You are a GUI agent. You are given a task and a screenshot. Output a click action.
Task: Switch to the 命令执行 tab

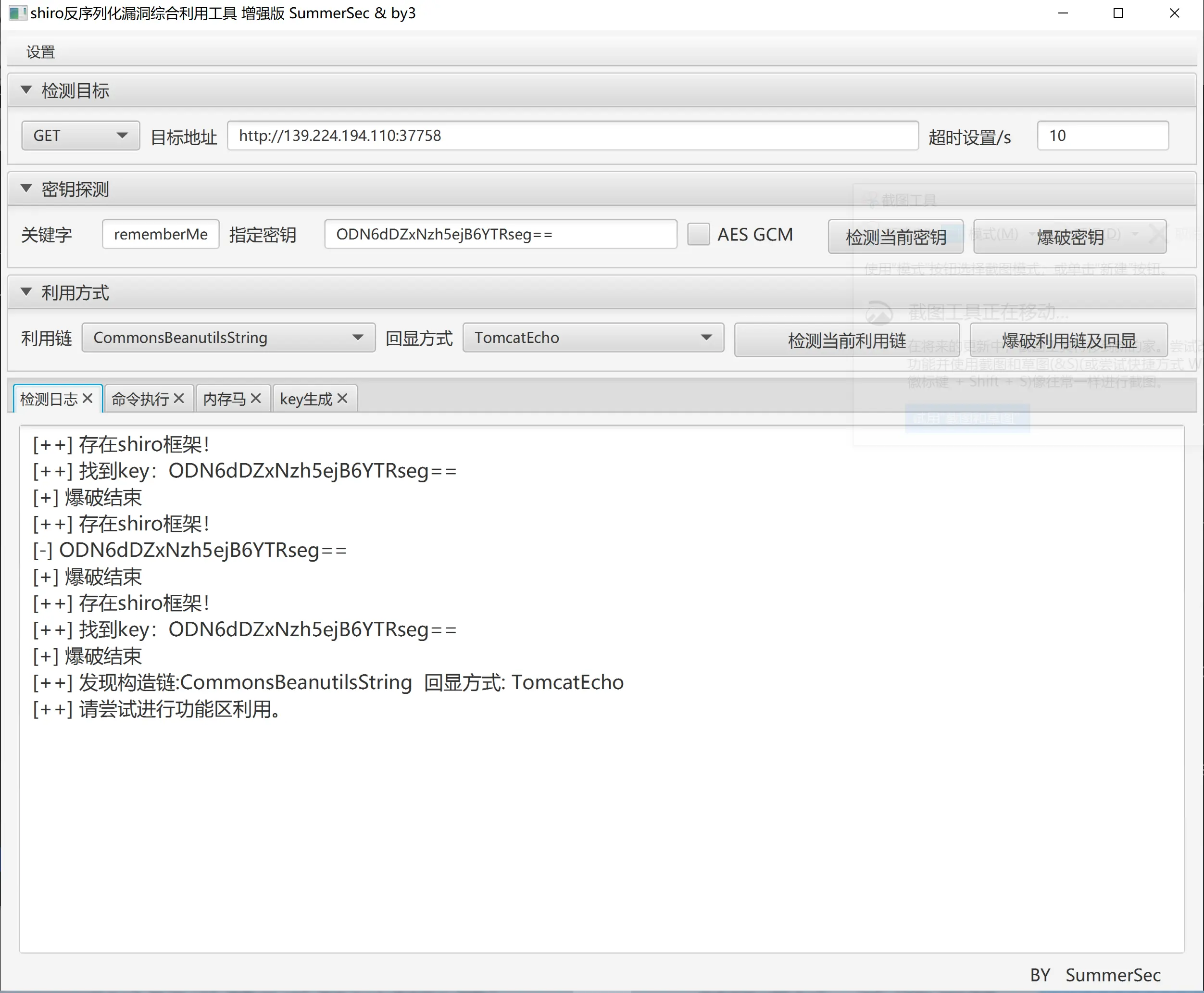(x=140, y=399)
